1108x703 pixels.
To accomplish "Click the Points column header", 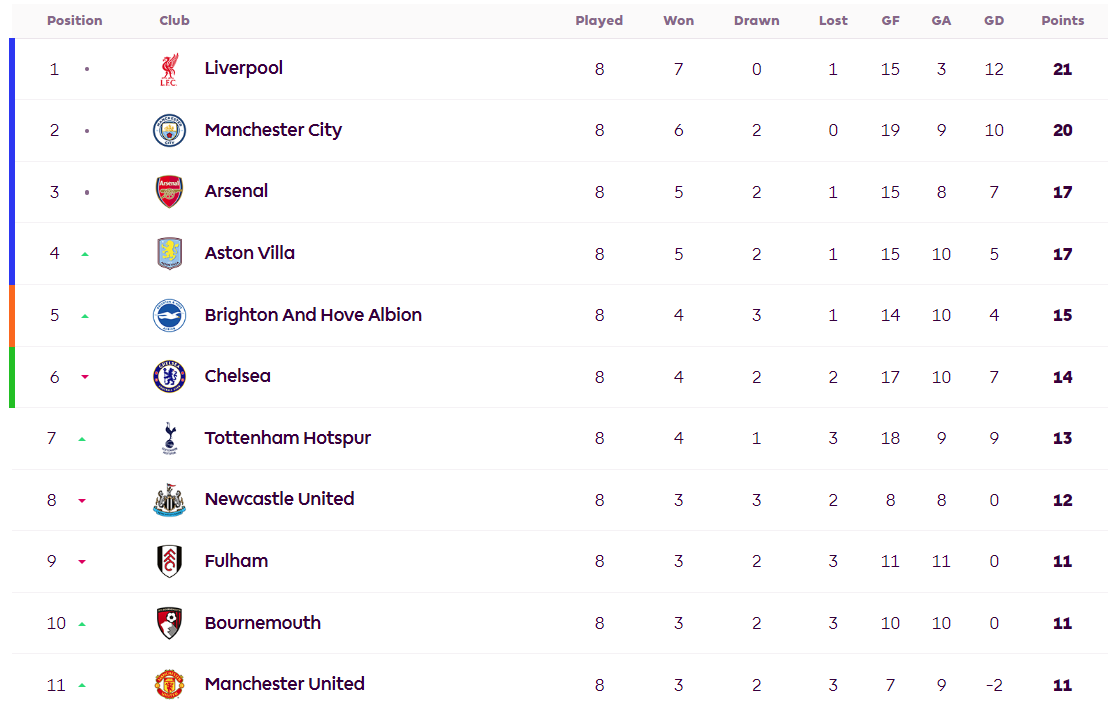I will coord(1062,20).
